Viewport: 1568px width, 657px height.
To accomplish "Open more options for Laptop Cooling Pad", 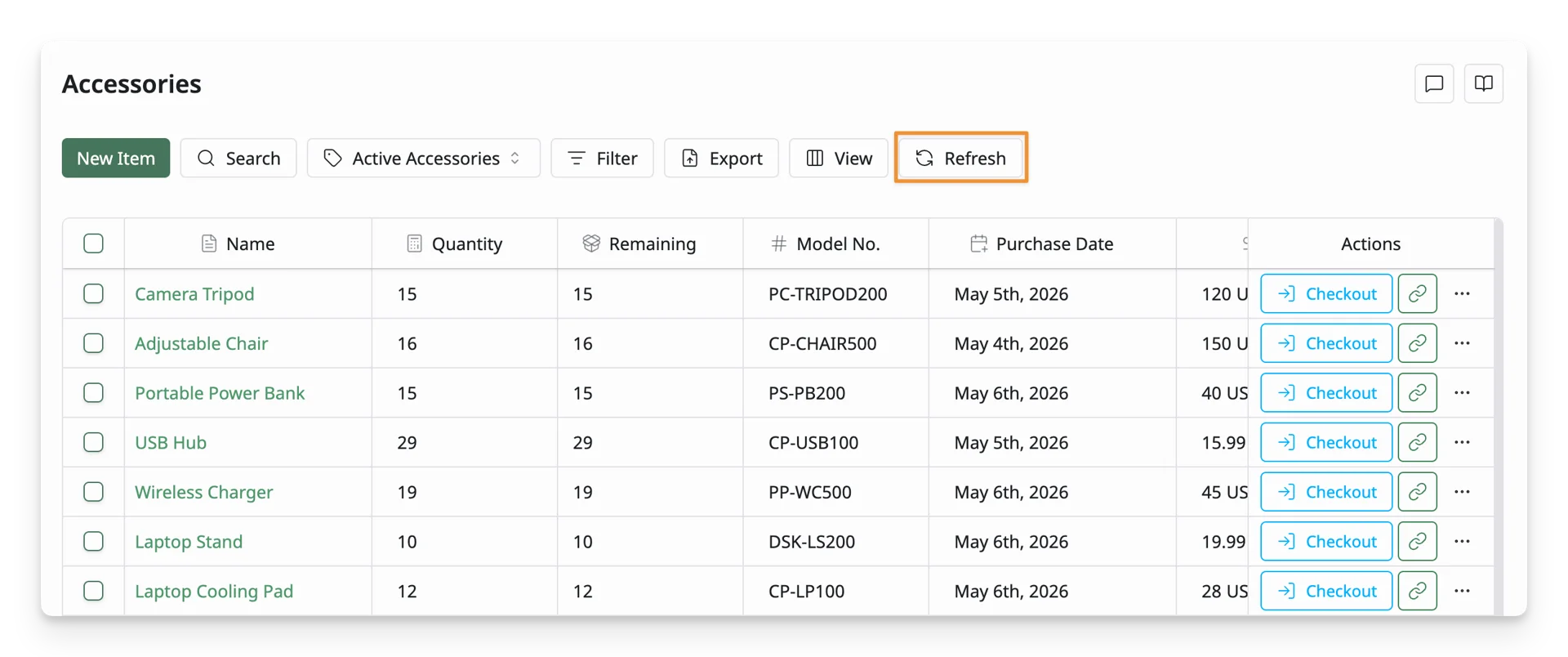I will coord(1463,591).
